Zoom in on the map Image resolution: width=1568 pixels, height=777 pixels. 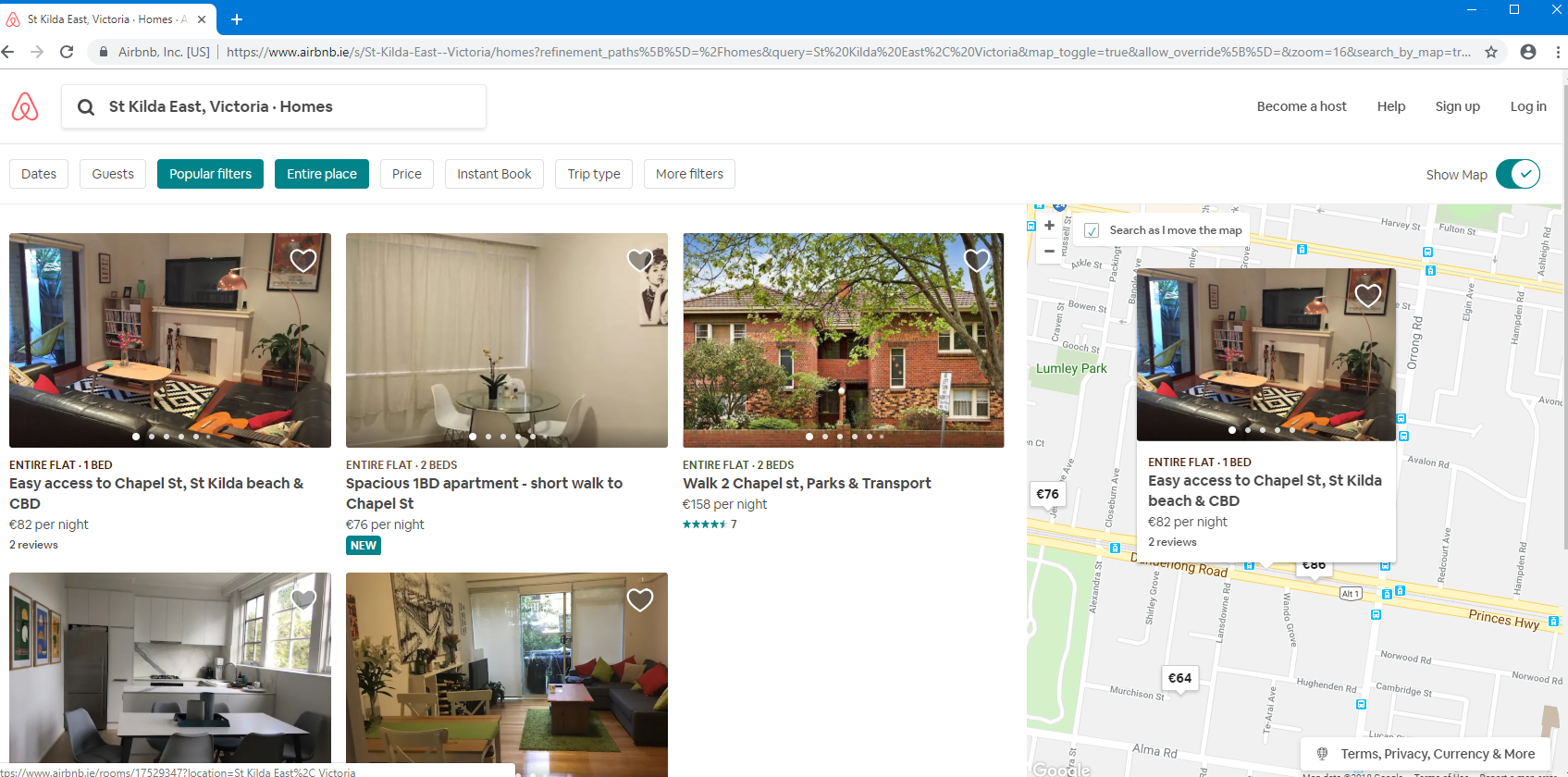click(1049, 226)
